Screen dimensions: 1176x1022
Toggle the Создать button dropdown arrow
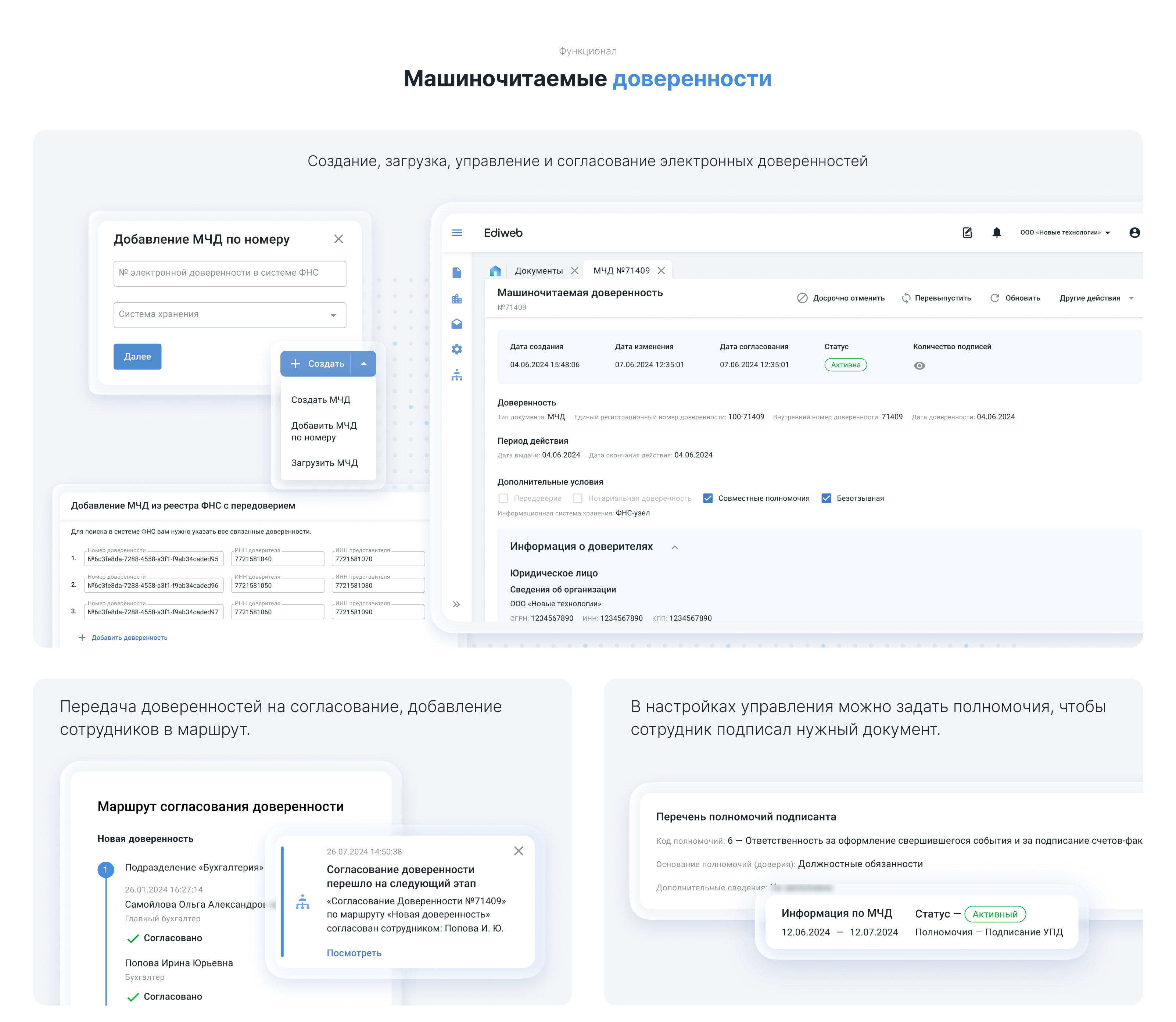click(364, 364)
